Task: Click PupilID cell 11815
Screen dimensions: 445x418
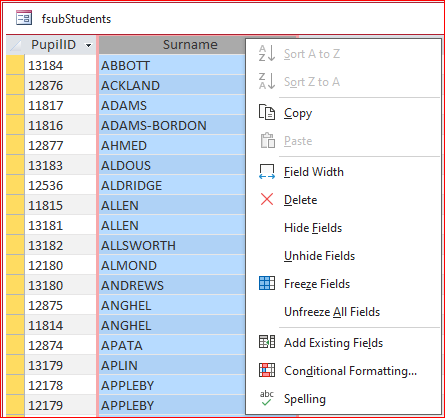Action: tap(60, 205)
